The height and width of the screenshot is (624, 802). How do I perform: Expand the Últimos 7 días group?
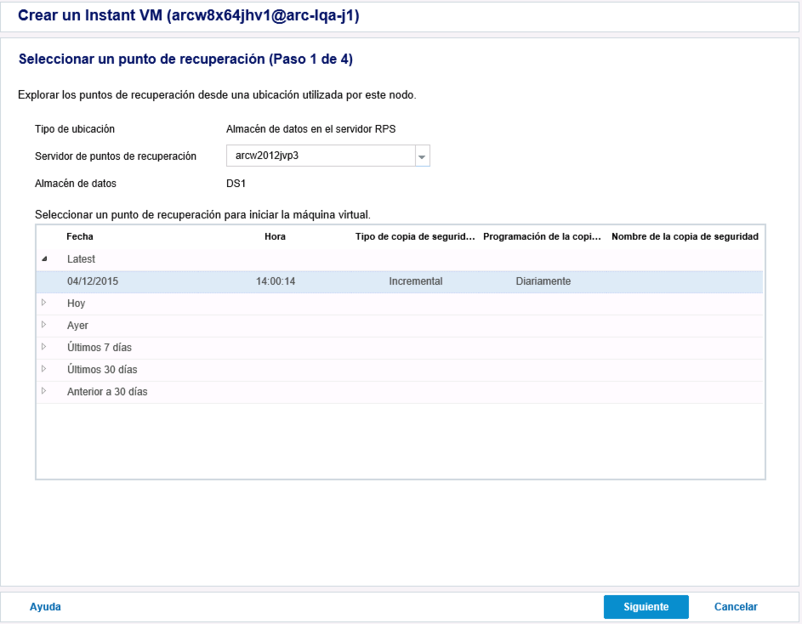coord(44,347)
